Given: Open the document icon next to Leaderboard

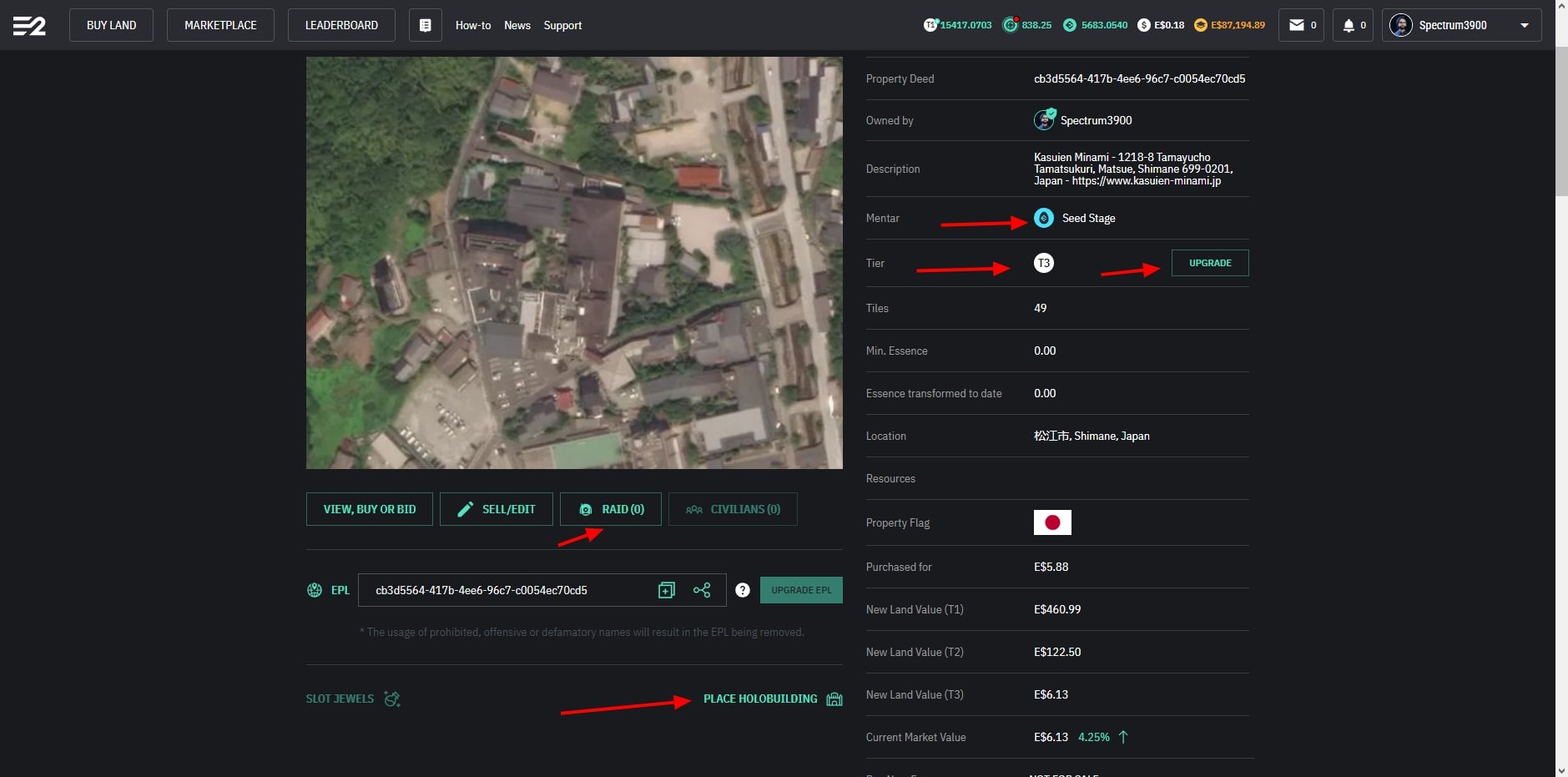Looking at the screenshot, I should [x=425, y=25].
